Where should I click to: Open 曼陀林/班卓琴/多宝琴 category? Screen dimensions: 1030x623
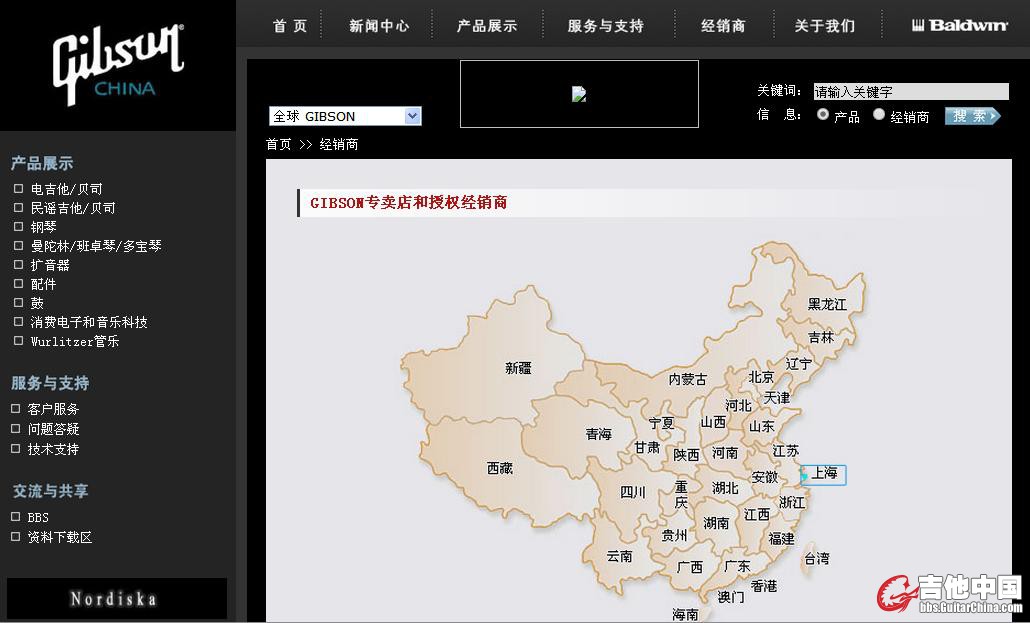coord(96,246)
